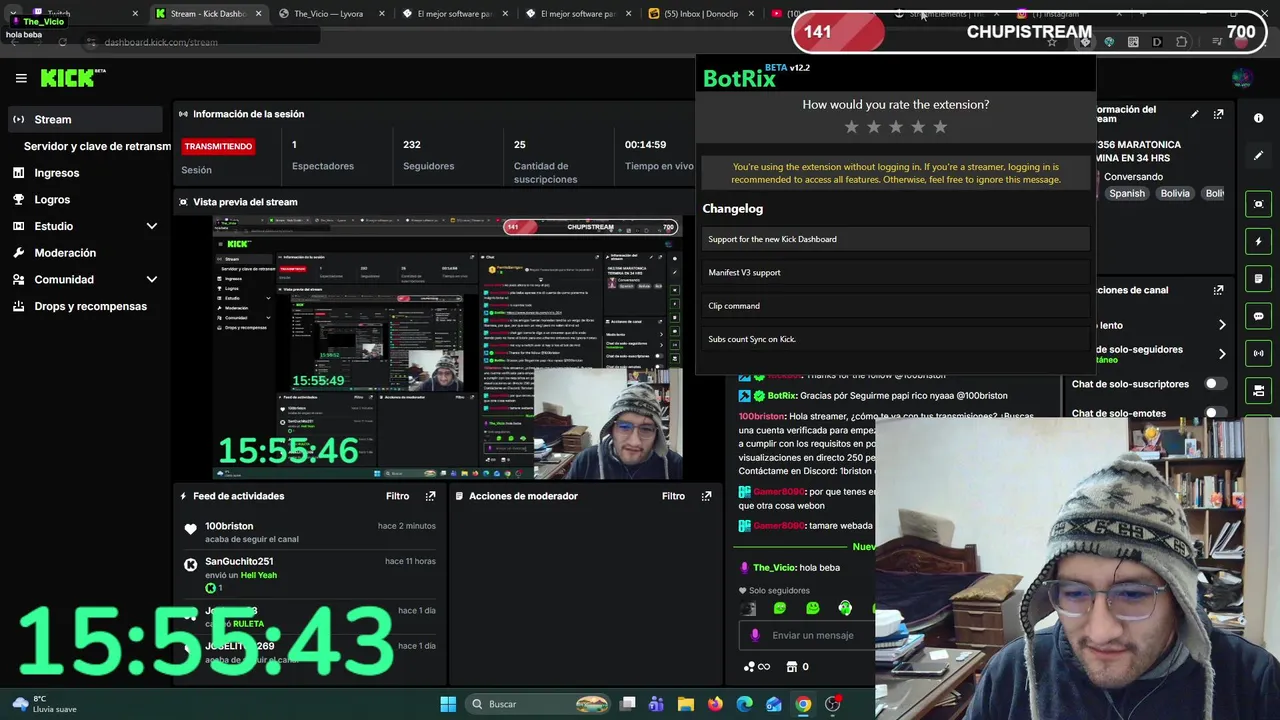Click the Bolivia tag
The width and height of the screenshot is (1280, 720).
click(1175, 193)
